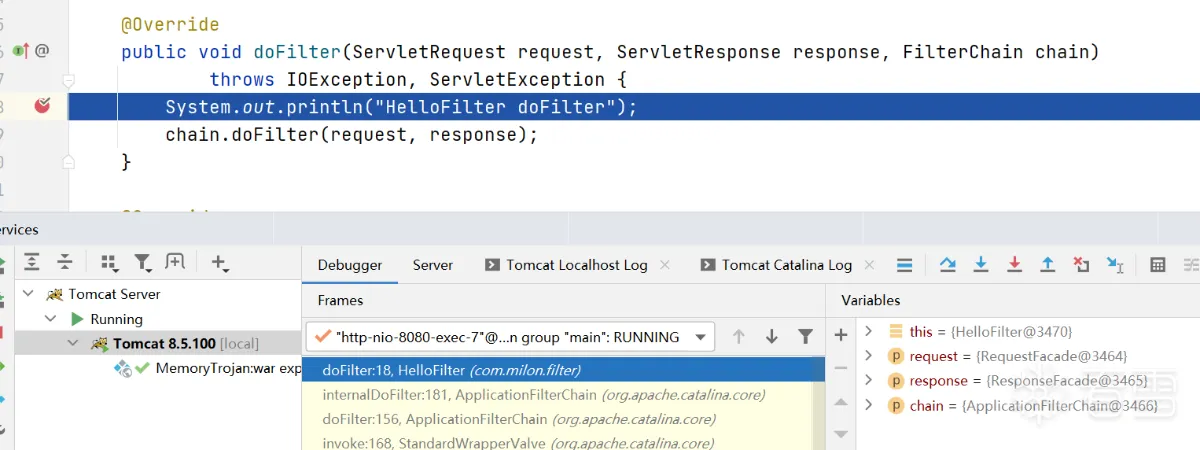Click the Run to Cursor icon
Viewport: 1200px width, 450px height.
tap(1115, 265)
